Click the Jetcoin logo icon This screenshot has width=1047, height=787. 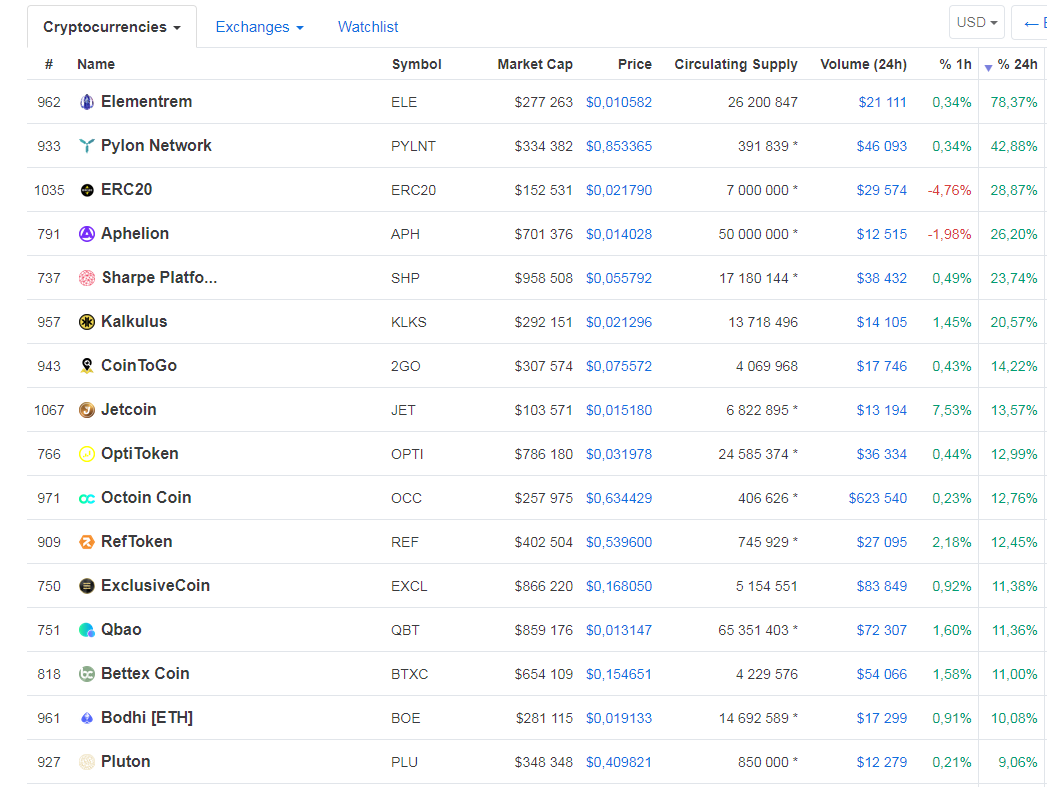(87, 410)
